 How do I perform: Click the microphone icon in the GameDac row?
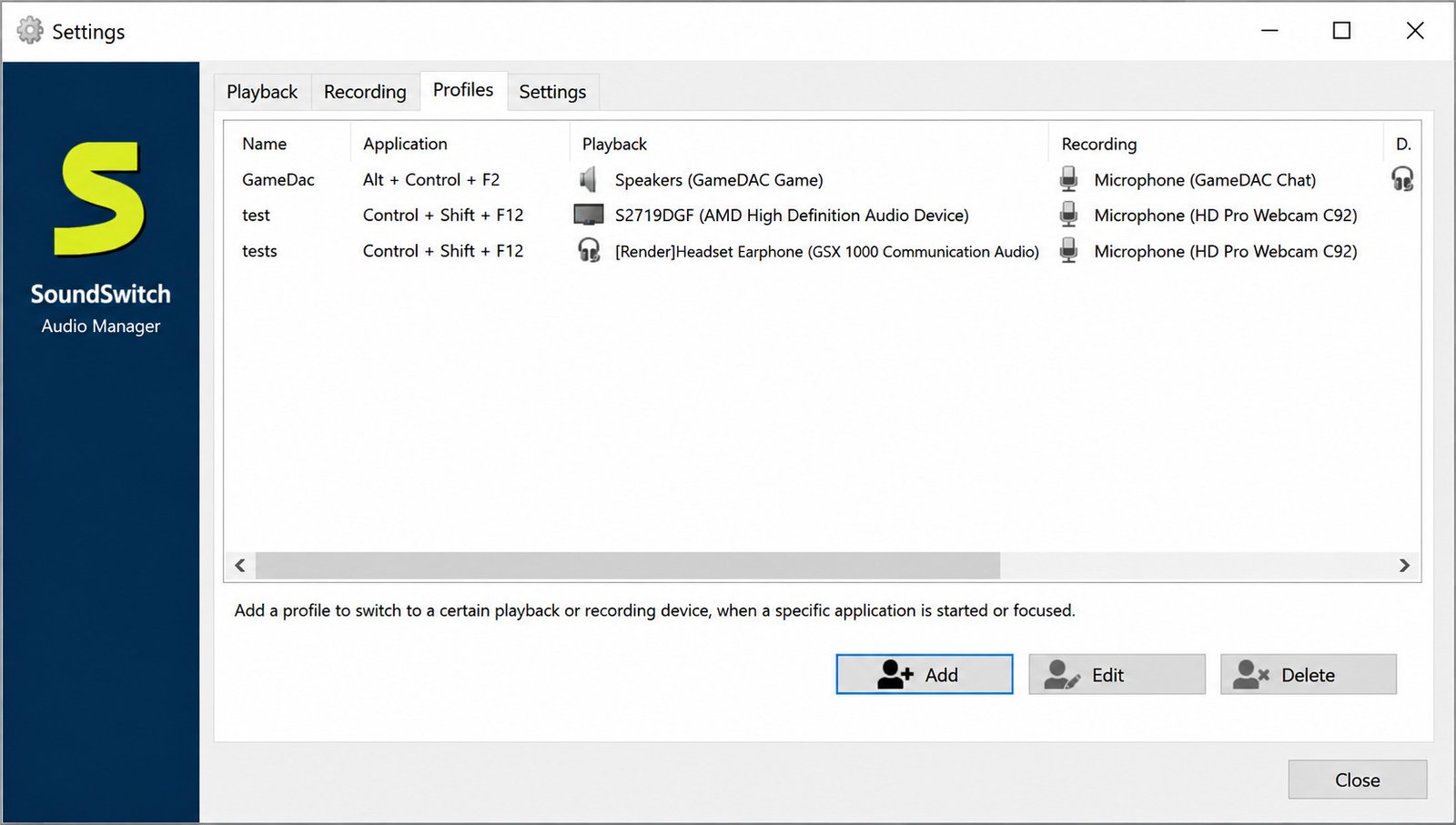tap(1068, 179)
